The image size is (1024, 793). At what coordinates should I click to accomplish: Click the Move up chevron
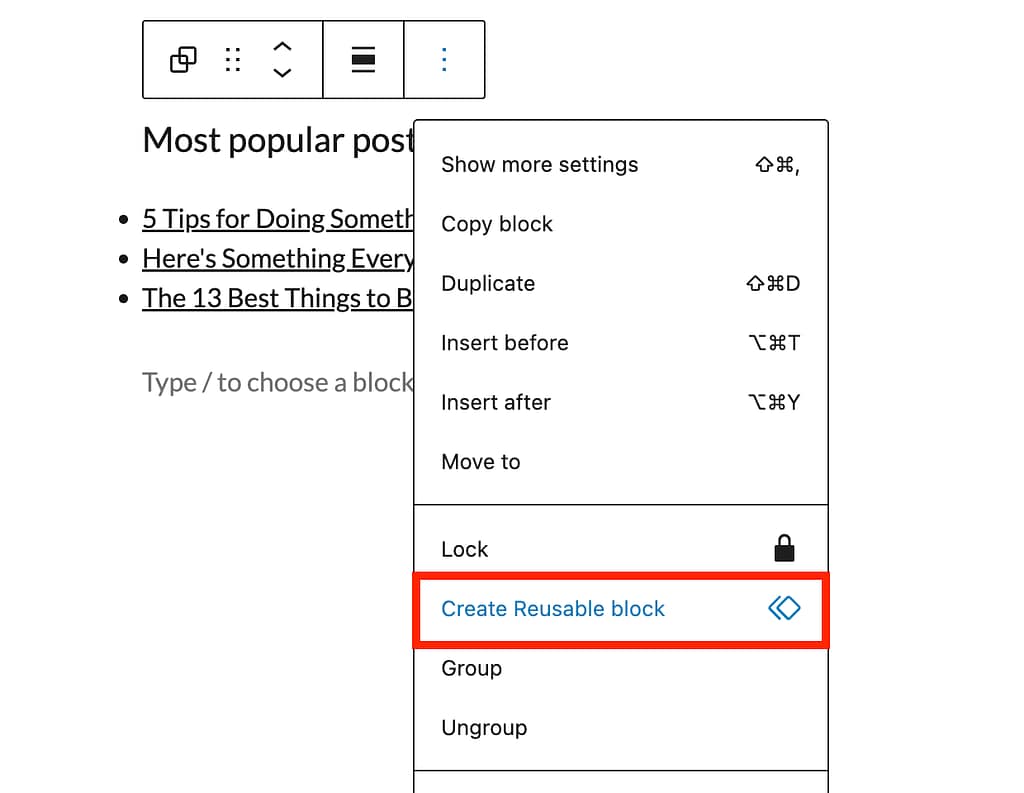tap(282, 47)
